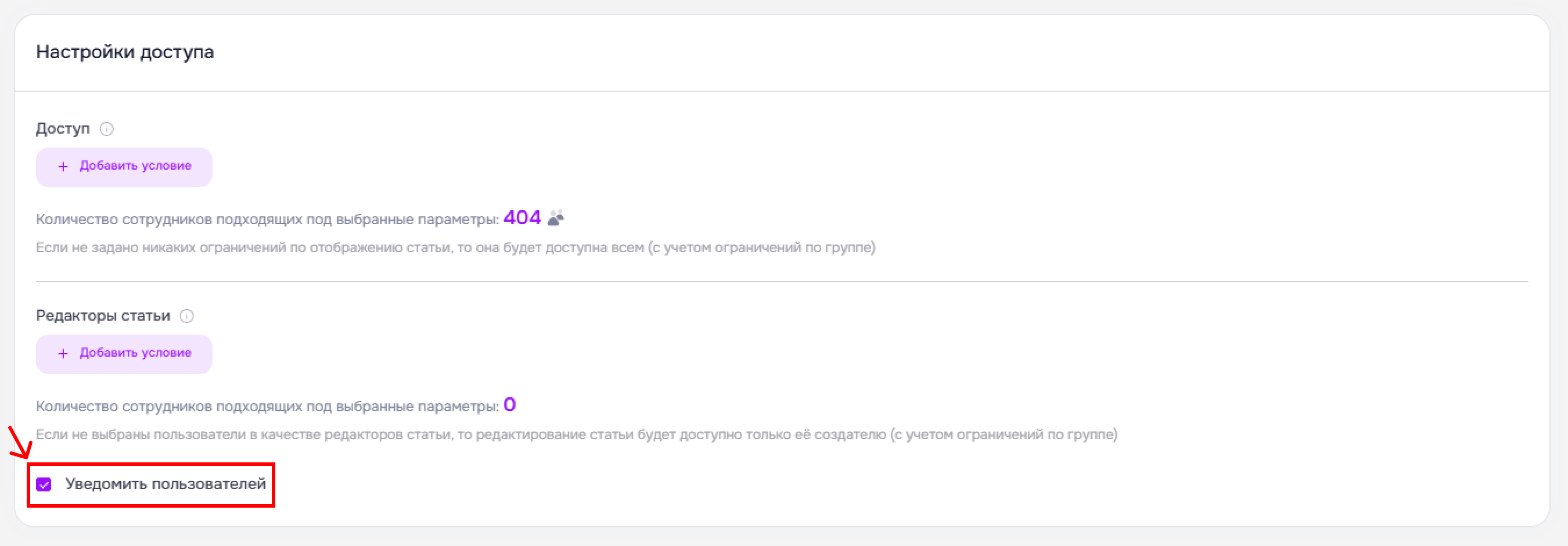The width and height of the screenshot is (1568, 546).
Task: Click the Доступ section label
Action: 63,129
